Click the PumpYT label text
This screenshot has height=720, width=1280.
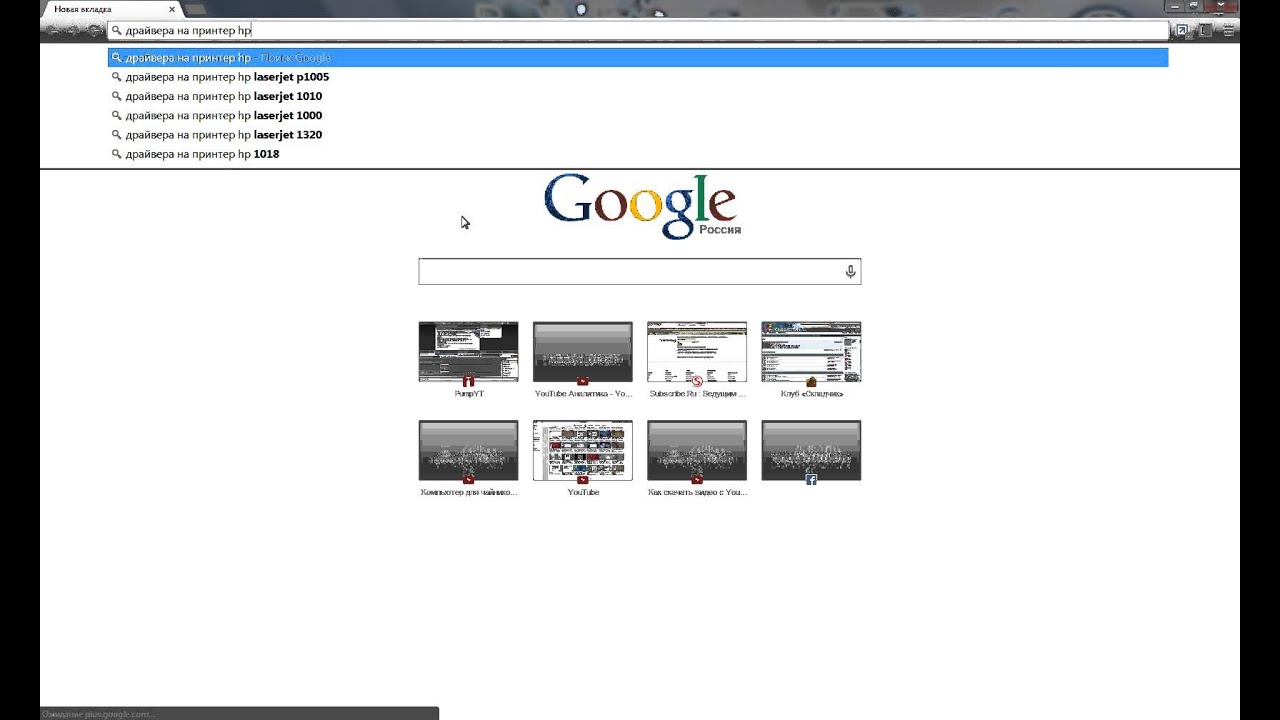[469, 394]
